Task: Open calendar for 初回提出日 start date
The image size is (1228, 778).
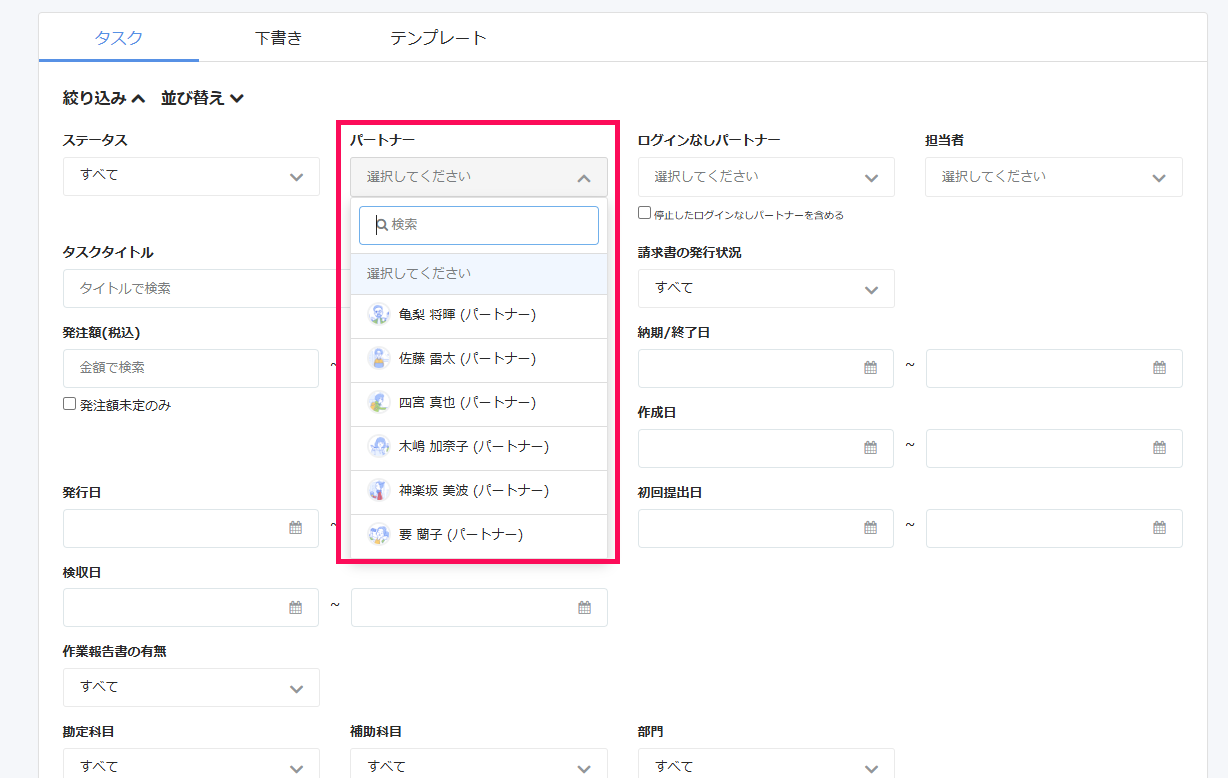Action: [871, 528]
